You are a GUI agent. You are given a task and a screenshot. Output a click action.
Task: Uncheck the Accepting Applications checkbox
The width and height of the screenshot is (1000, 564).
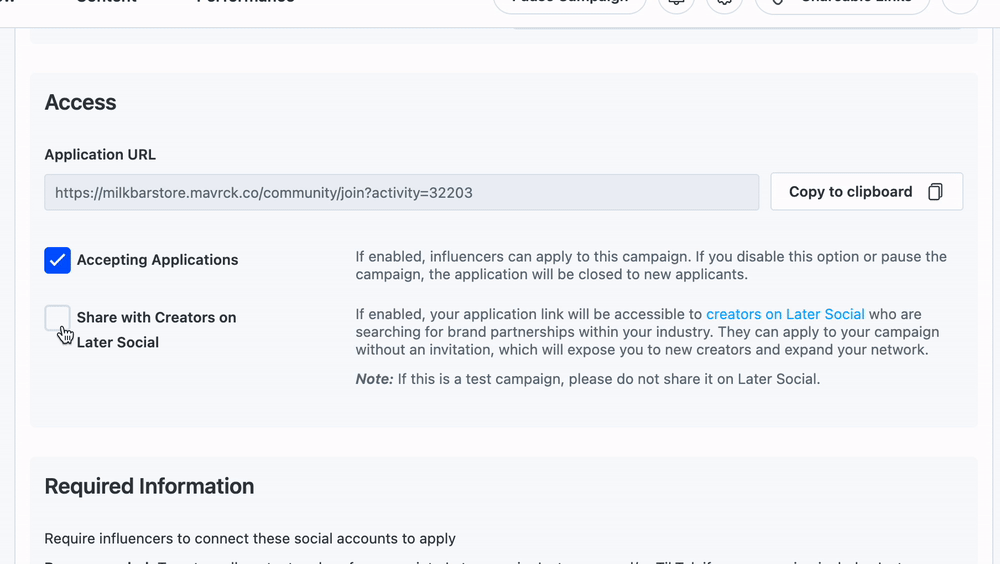coord(58,260)
